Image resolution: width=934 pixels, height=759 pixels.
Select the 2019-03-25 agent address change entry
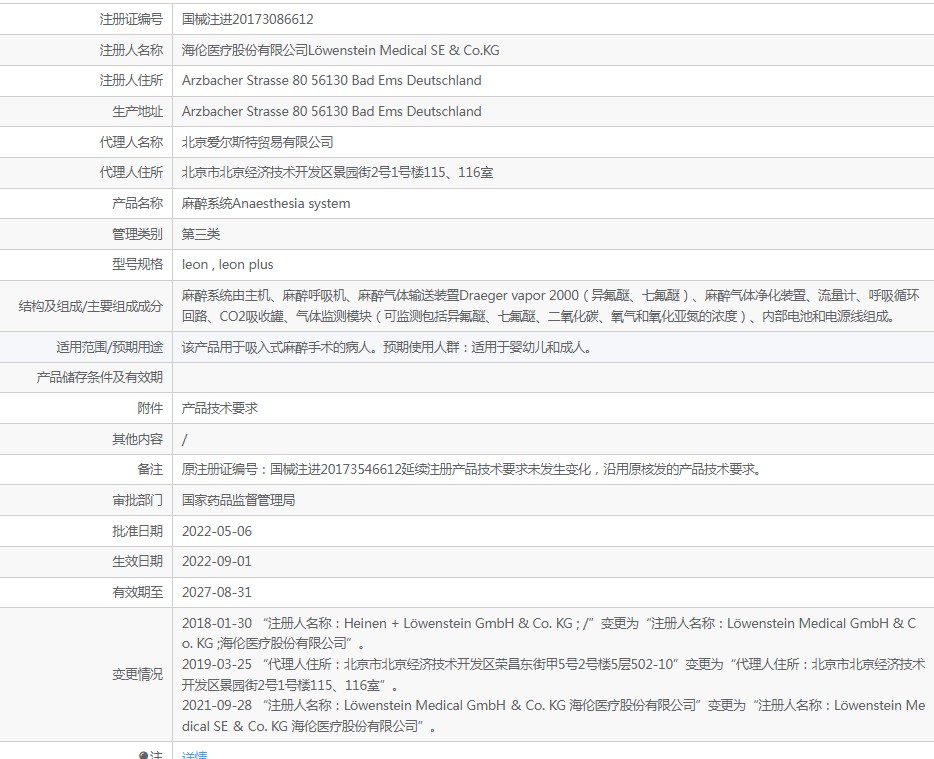click(x=553, y=674)
